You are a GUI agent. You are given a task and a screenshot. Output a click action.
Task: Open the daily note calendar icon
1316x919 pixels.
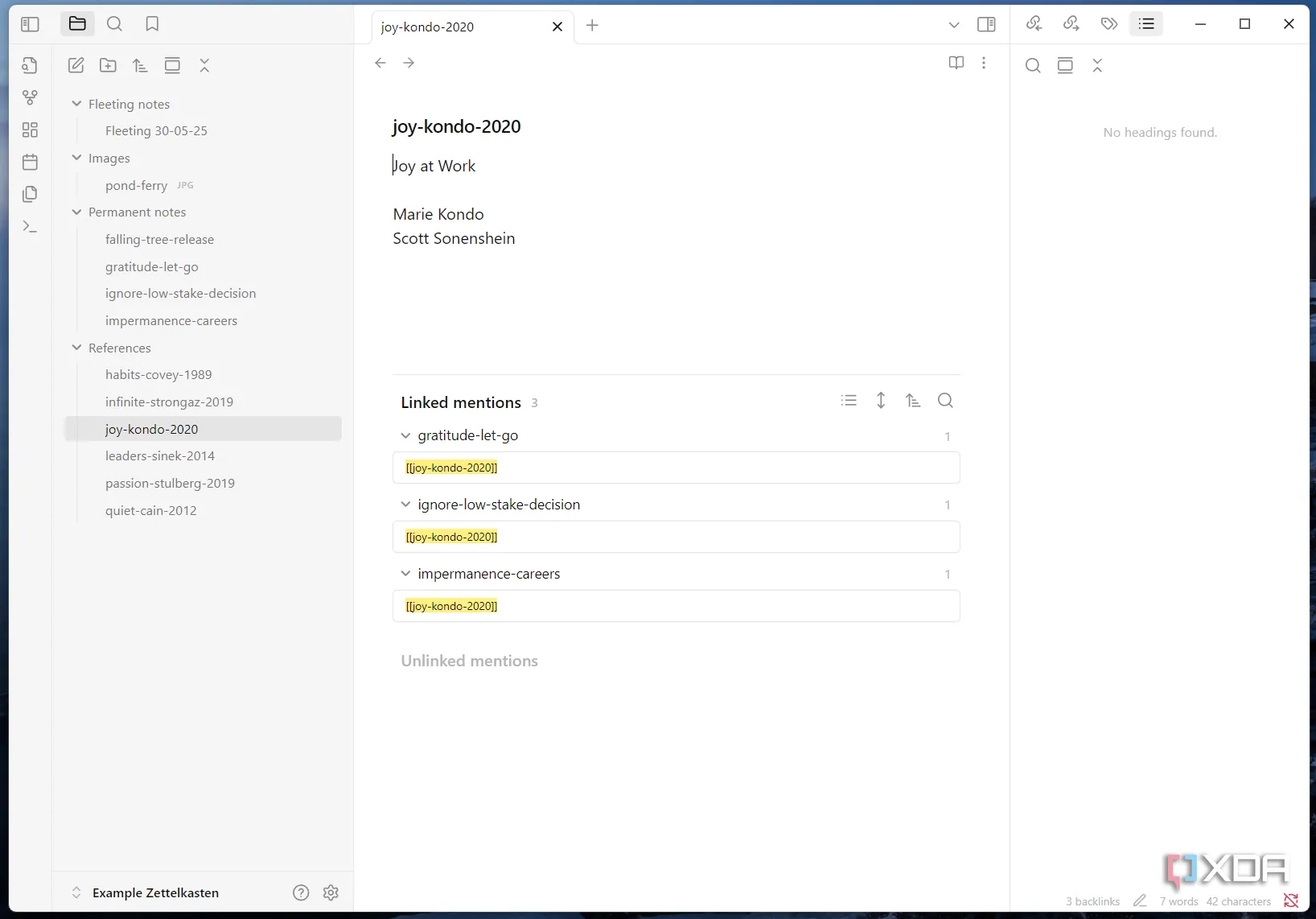point(30,162)
